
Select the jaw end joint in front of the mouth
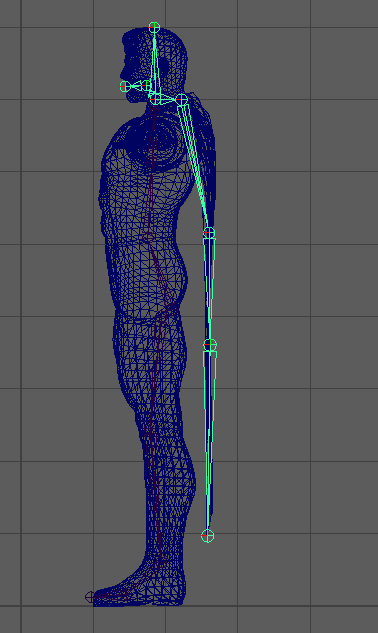click(x=125, y=86)
